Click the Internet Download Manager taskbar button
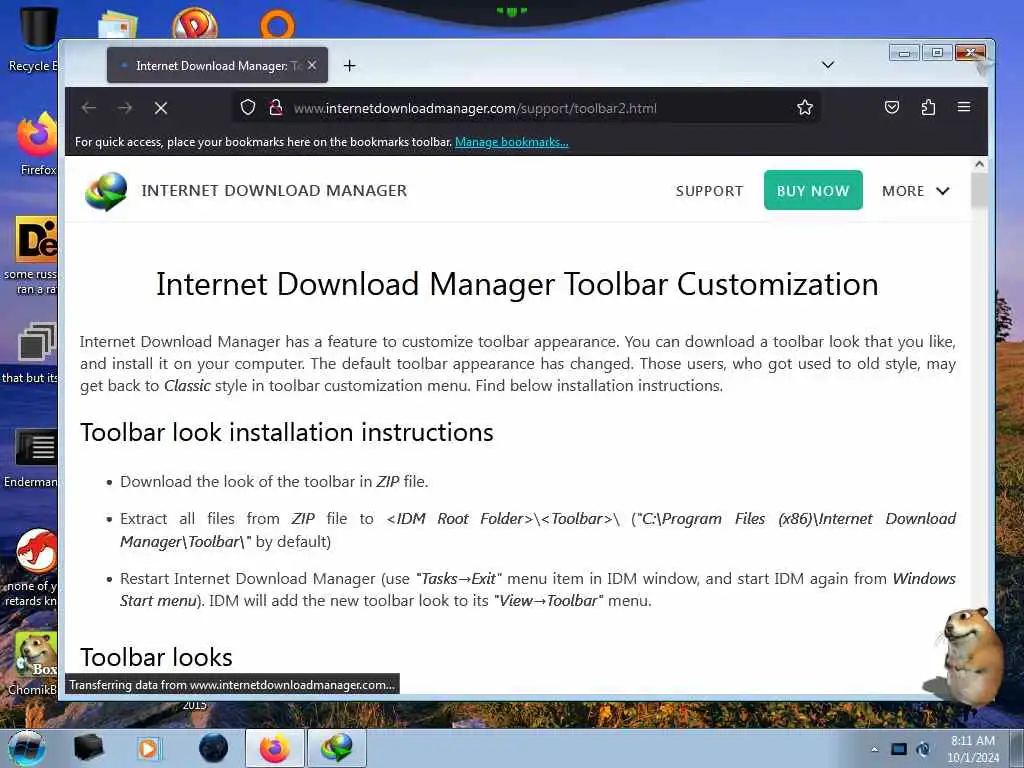 [x=337, y=748]
